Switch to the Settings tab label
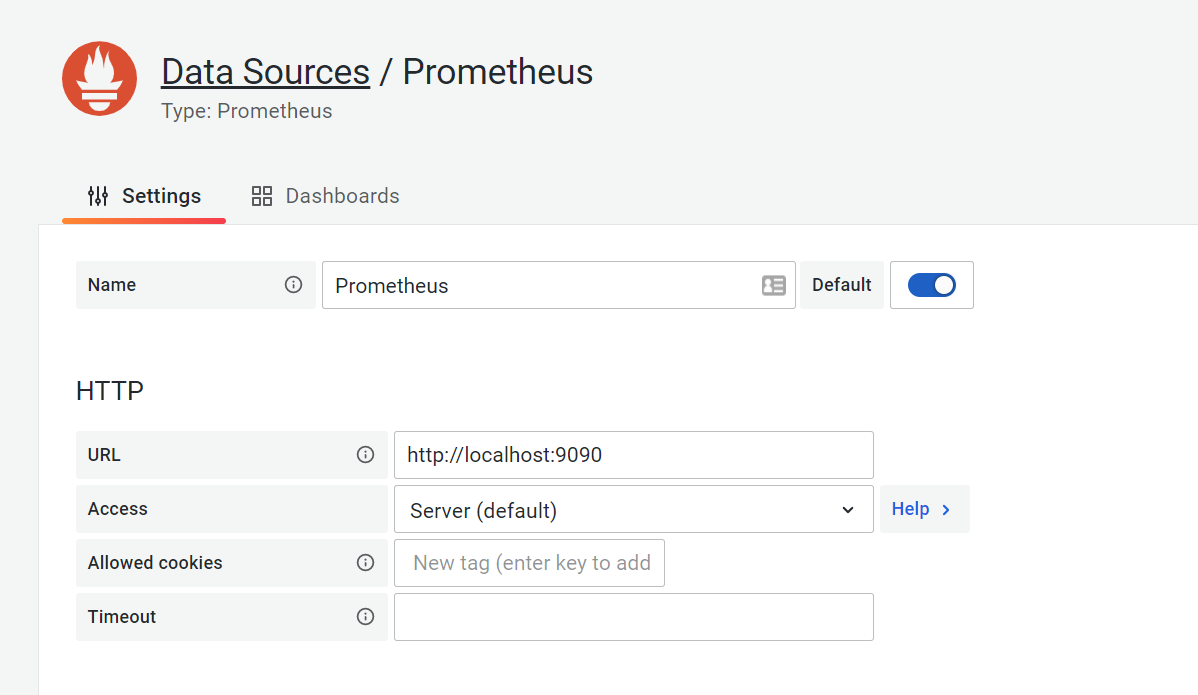This screenshot has height=695, width=1198. [x=161, y=196]
